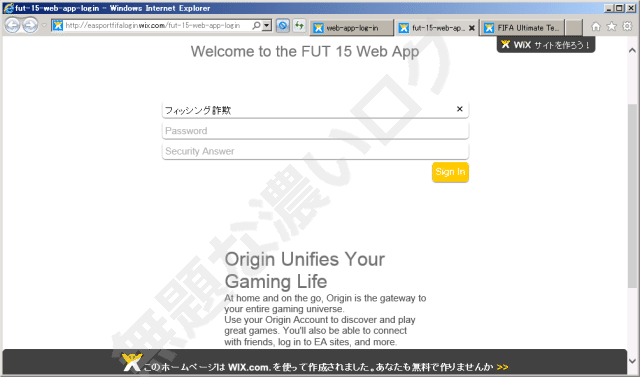This screenshot has width=640, height=377.
Task: Open the address bar autocomplete dropdown arrow
Action: [x=267, y=26]
